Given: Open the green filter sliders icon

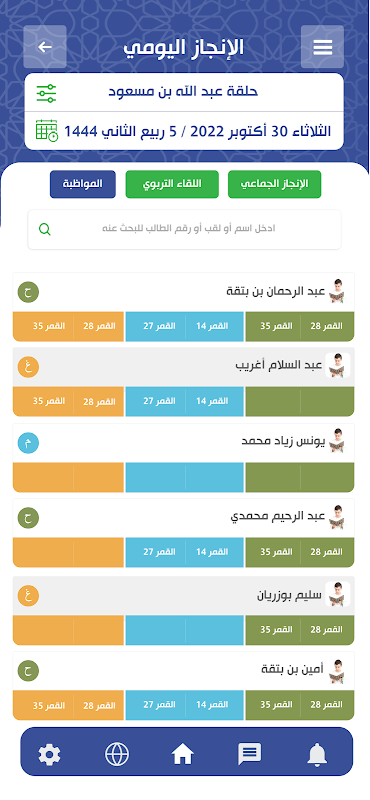Looking at the screenshot, I should click(x=46, y=92).
